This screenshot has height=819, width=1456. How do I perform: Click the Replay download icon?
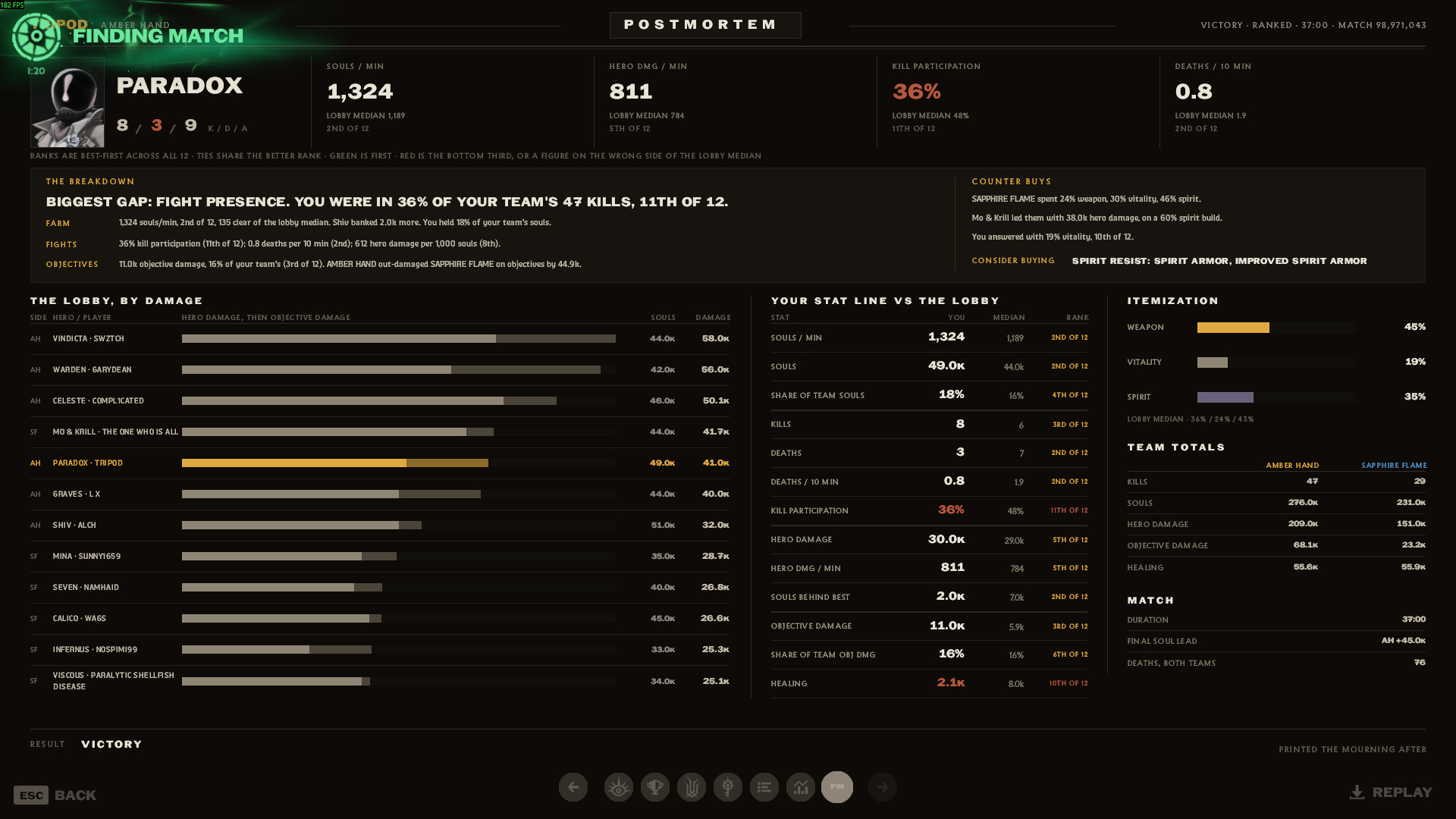coord(1357,792)
